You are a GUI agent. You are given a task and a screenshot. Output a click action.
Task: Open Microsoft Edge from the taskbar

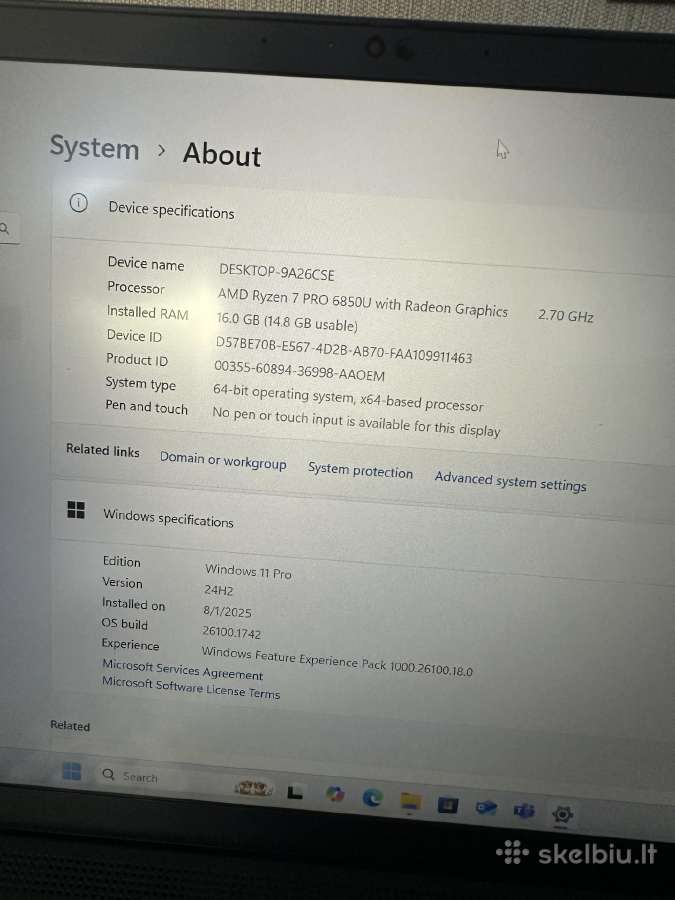[x=373, y=797]
